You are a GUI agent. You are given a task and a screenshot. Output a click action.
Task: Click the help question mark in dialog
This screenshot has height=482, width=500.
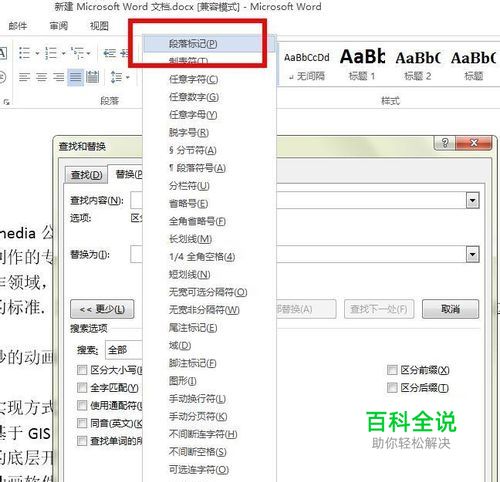point(445,143)
